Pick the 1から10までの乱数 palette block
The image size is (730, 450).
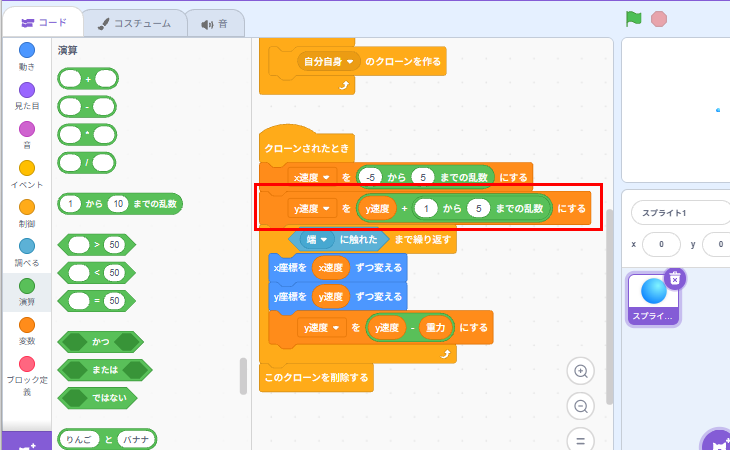[120, 204]
